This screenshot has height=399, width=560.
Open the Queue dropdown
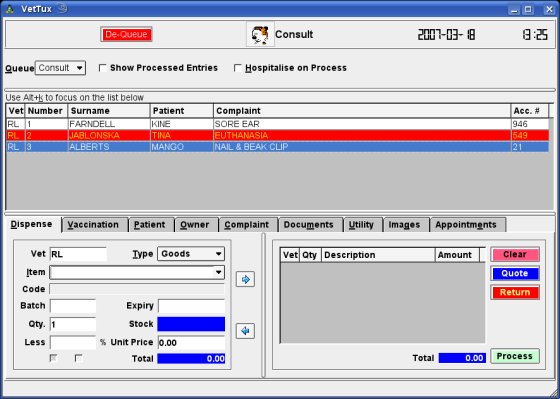click(x=60, y=68)
